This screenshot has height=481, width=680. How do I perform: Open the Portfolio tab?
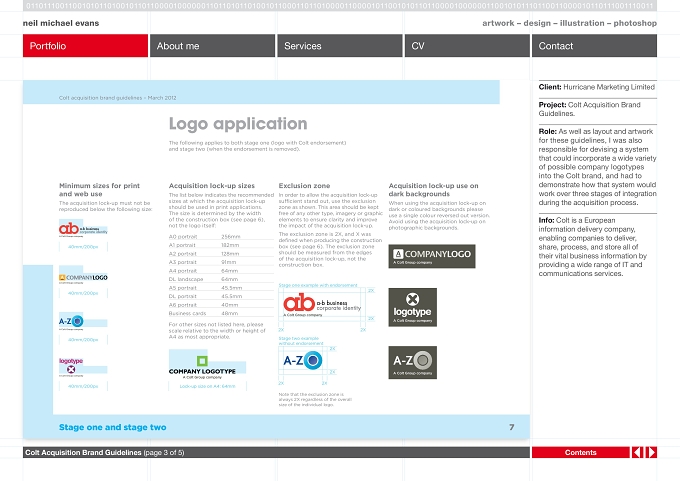pos(85,46)
